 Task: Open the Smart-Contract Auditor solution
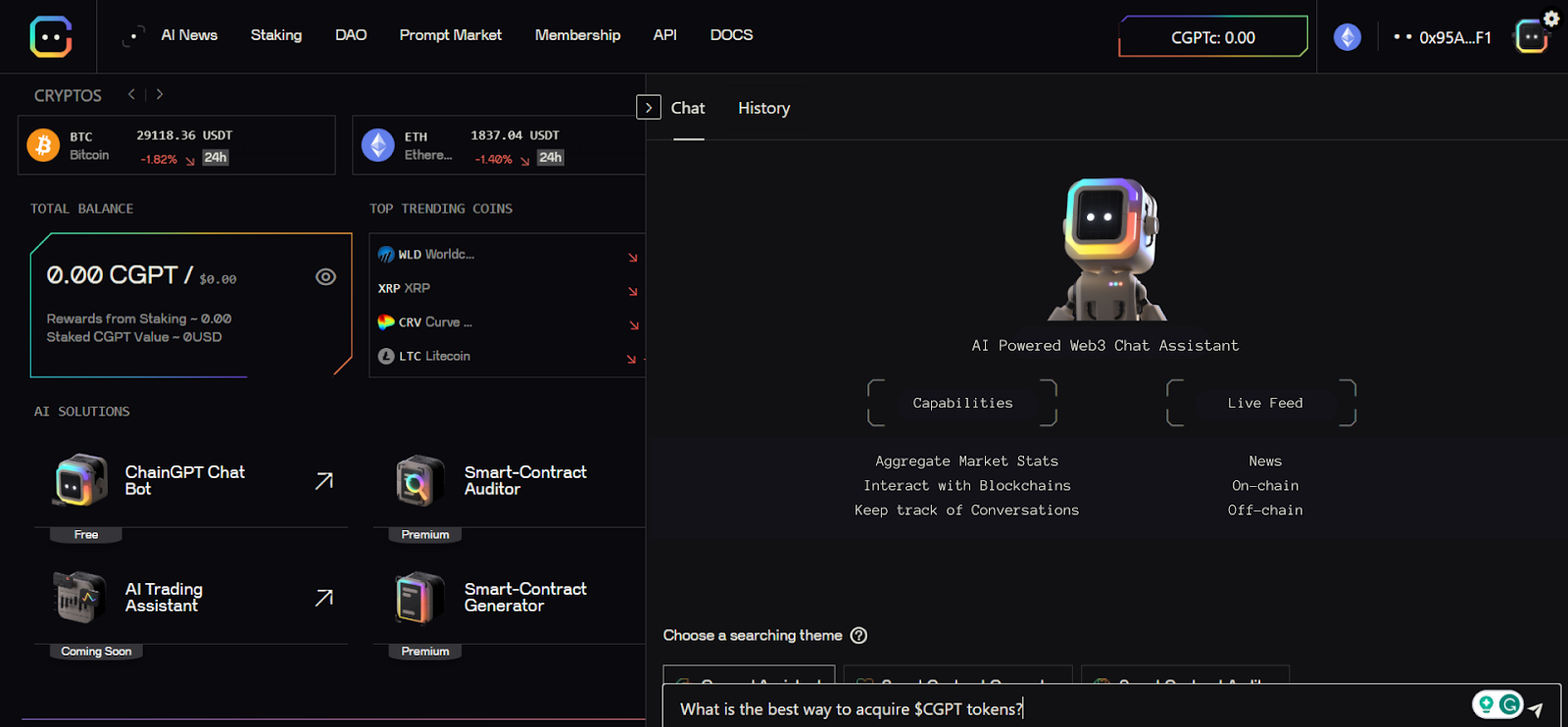525,480
